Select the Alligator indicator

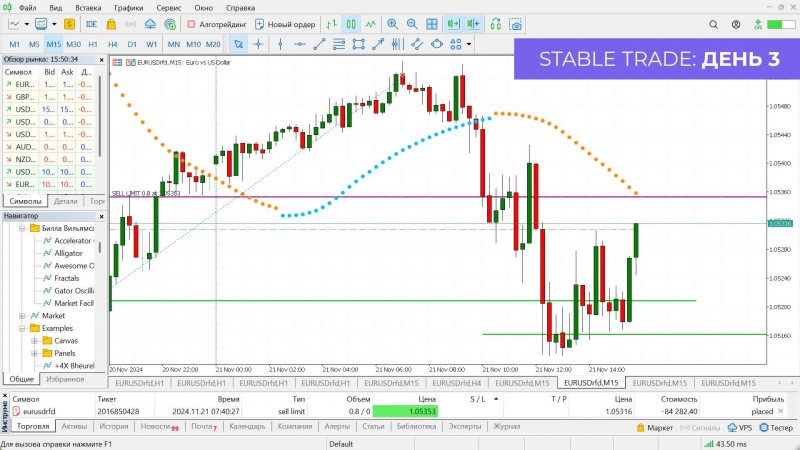[x=68, y=253]
